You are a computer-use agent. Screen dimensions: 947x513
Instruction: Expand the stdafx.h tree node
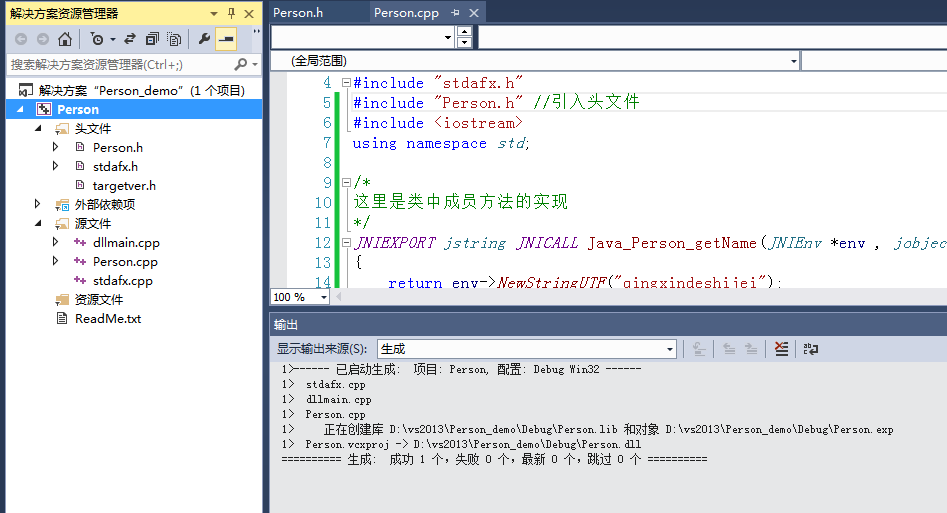click(56, 166)
